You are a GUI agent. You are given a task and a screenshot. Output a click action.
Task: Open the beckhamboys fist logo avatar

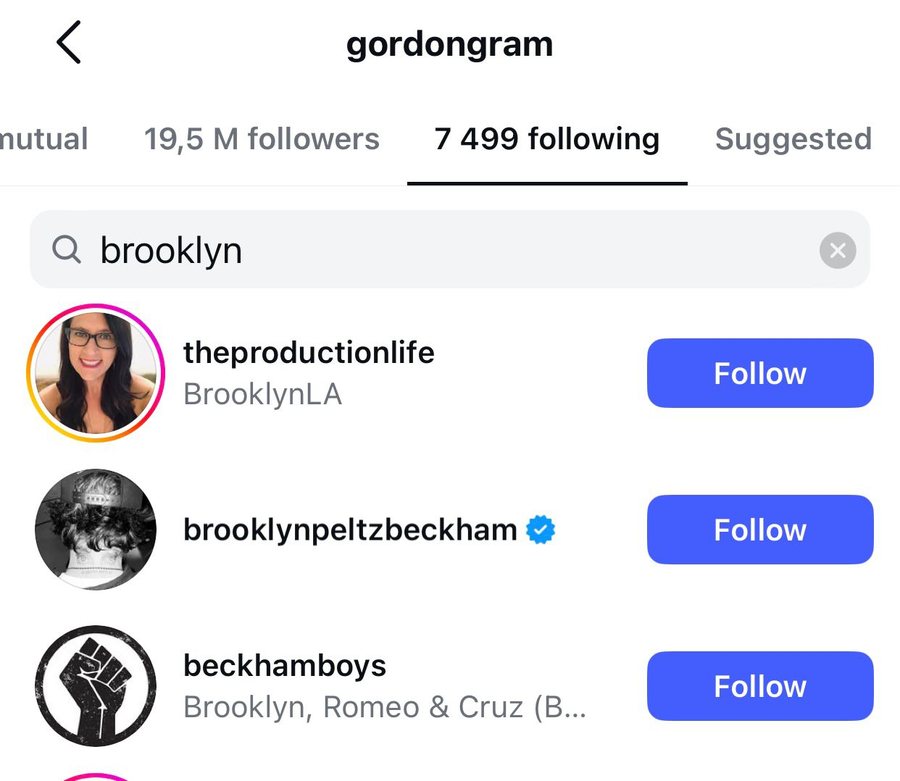tap(95, 686)
